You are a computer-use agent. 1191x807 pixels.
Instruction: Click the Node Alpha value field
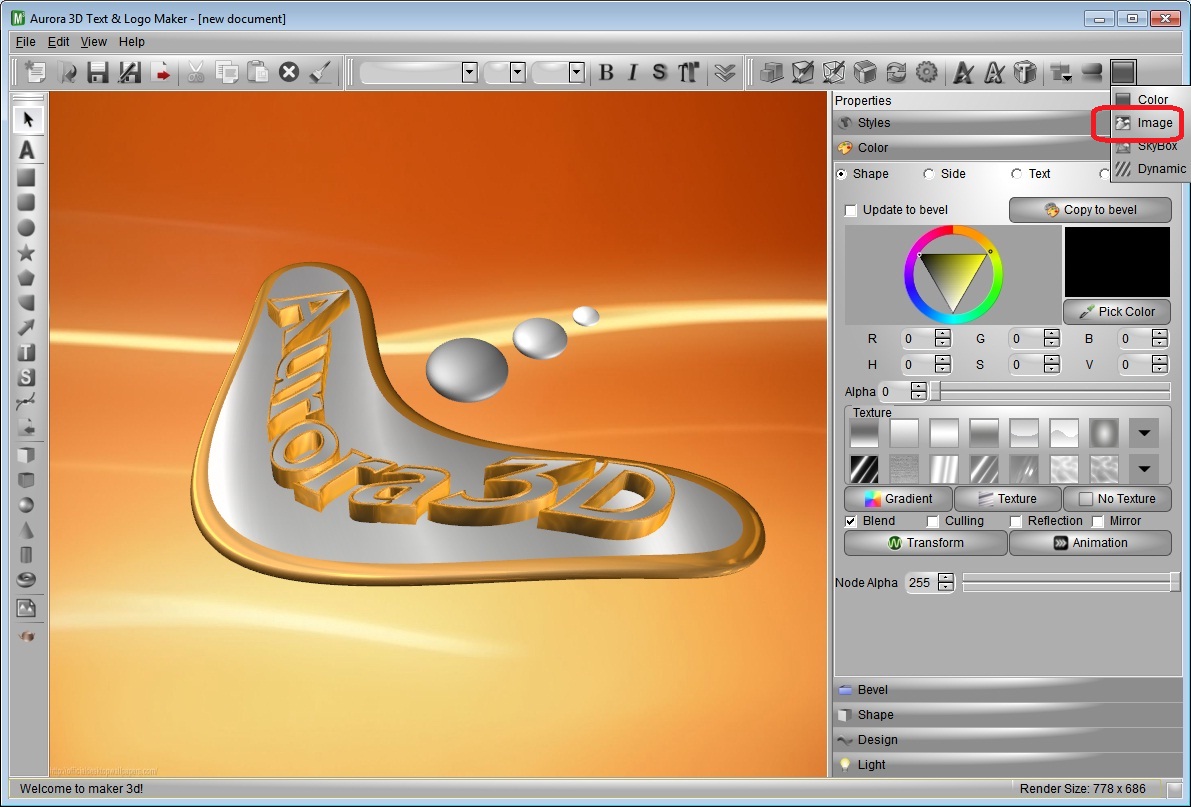(921, 583)
